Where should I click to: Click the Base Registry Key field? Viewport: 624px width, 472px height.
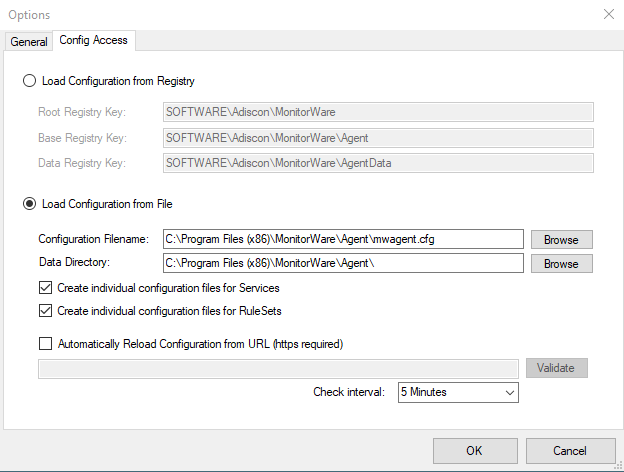378,137
